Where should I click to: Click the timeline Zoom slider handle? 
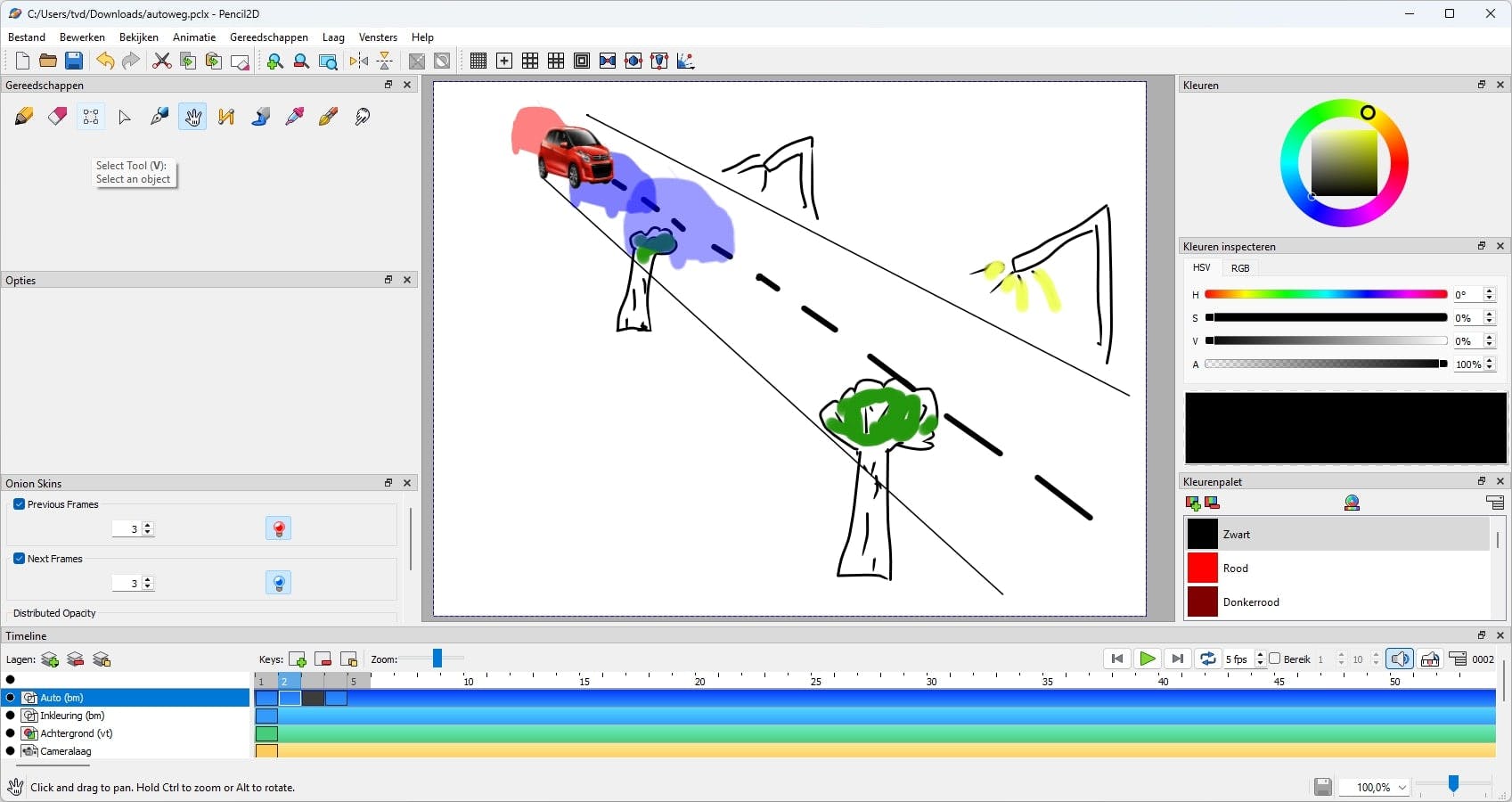click(437, 659)
